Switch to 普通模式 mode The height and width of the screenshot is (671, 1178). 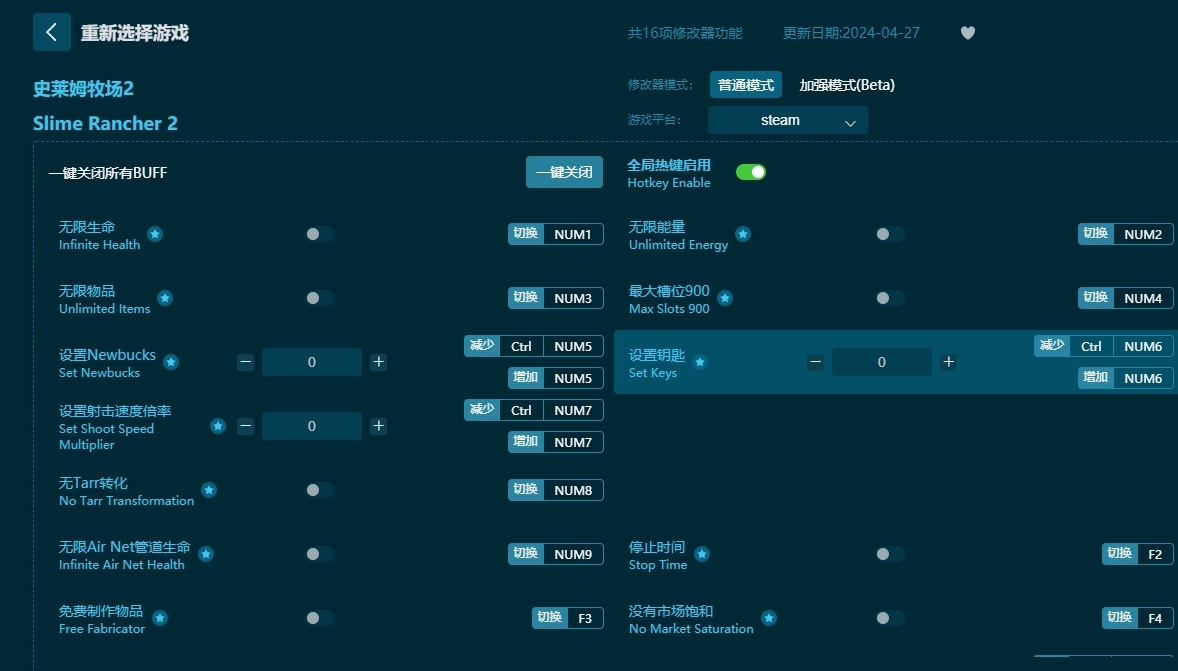coord(745,85)
